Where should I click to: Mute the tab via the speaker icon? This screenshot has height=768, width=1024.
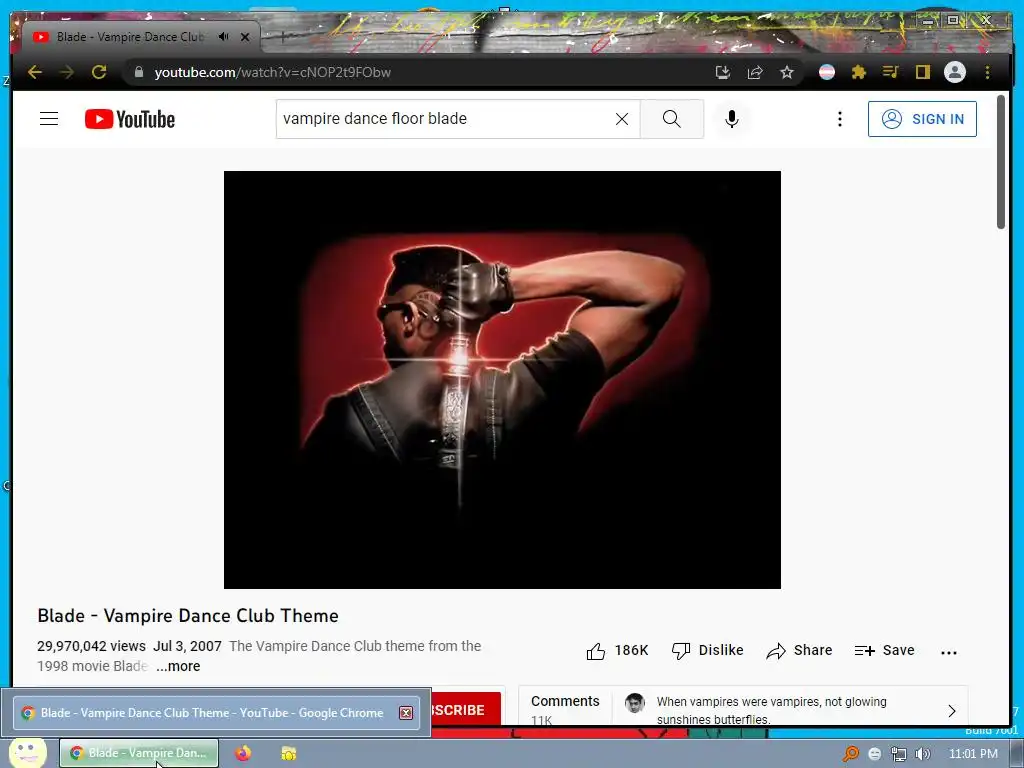(x=224, y=37)
